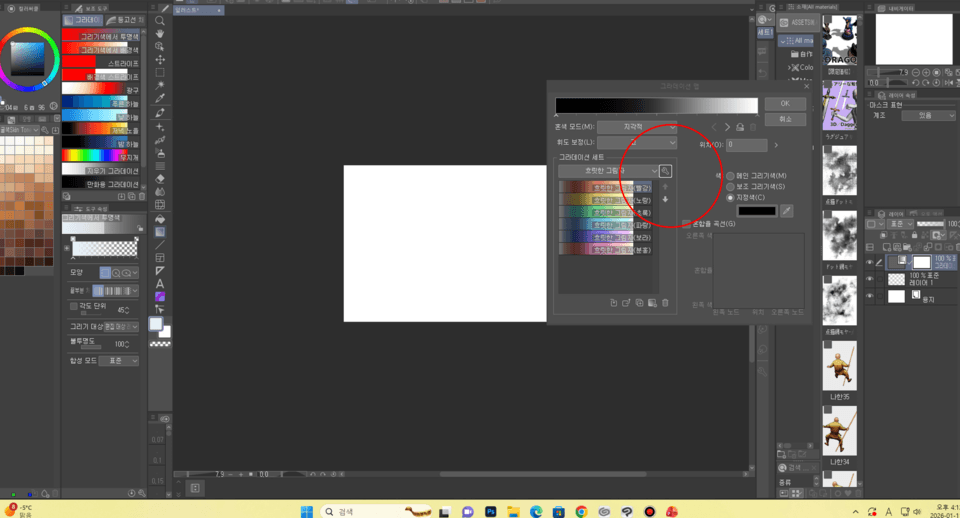Click 취소 to cancel the gradient dialog
The height and width of the screenshot is (518, 960).
pyautogui.click(x=785, y=119)
